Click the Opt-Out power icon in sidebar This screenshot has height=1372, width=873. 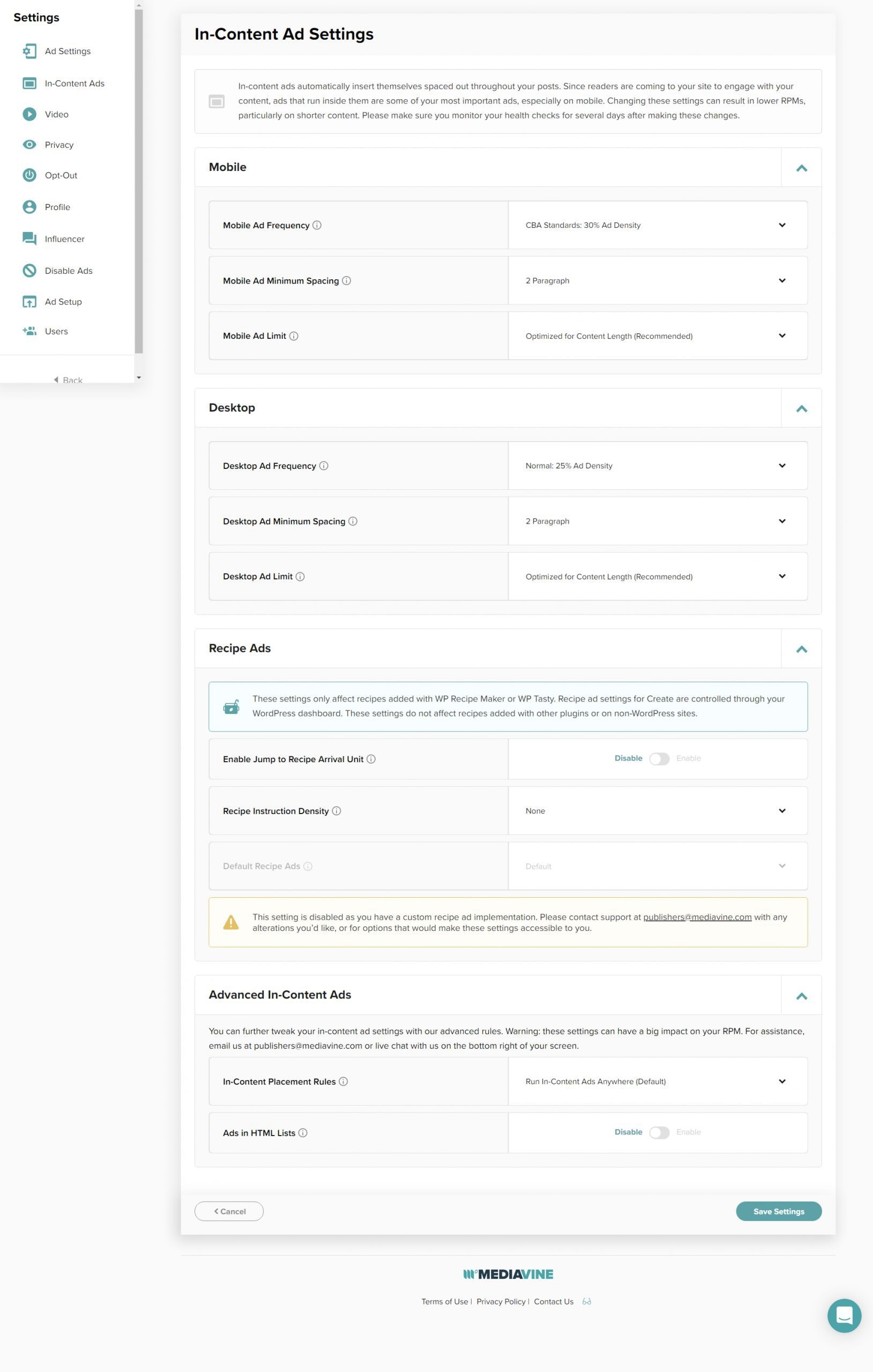point(29,175)
